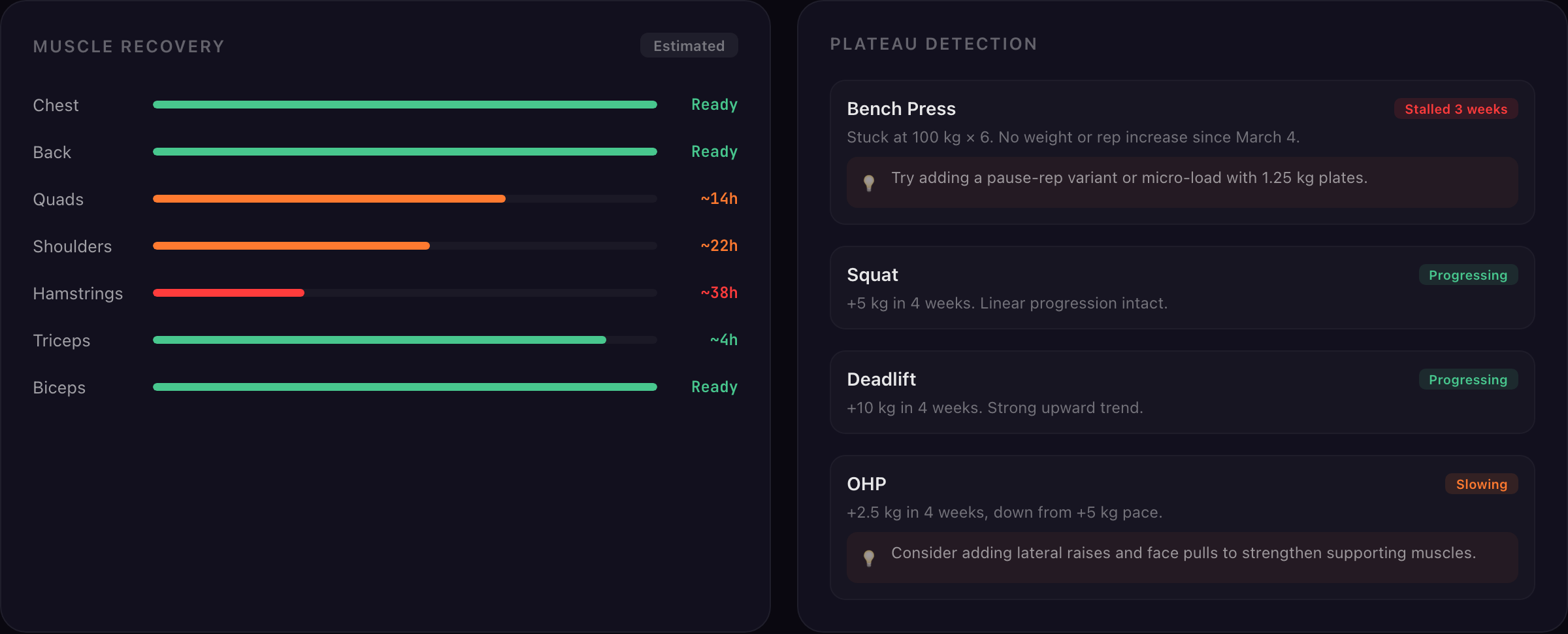Click the Shoulders recovery bar

click(x=404, y=246)
